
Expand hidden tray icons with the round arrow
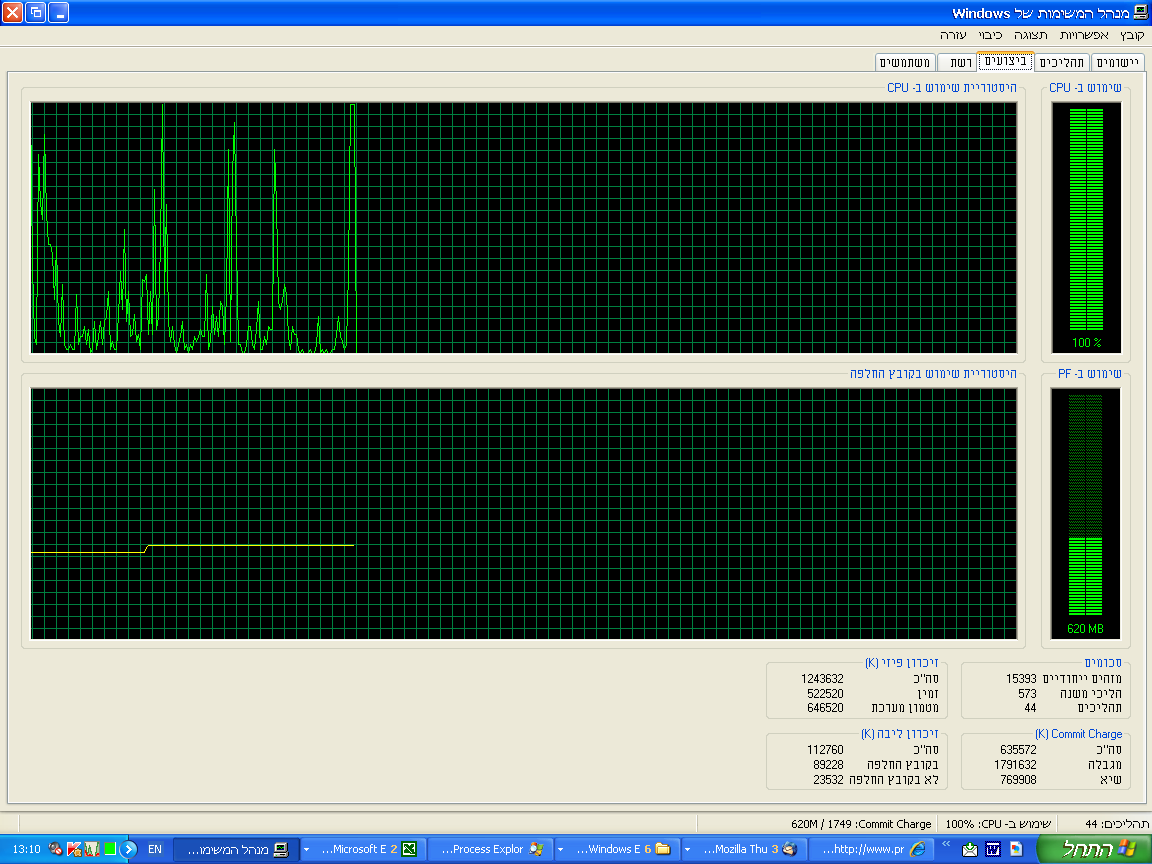click(x=129, y=849)
